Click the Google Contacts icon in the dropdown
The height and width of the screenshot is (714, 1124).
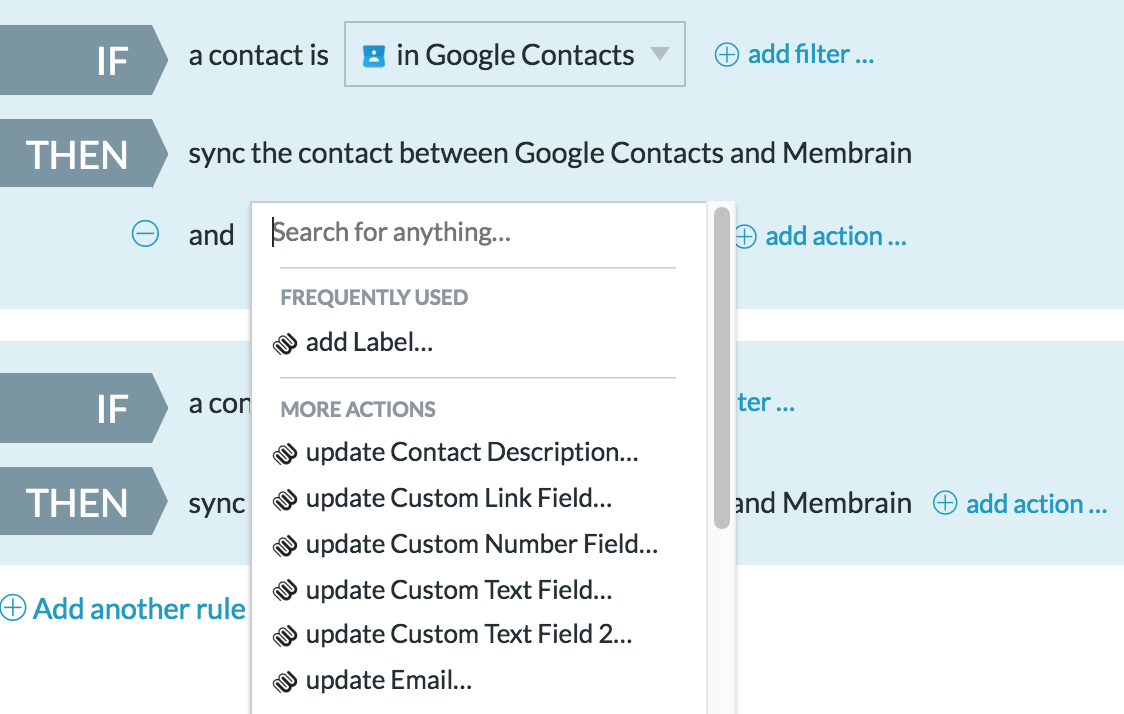pos(373,56)
